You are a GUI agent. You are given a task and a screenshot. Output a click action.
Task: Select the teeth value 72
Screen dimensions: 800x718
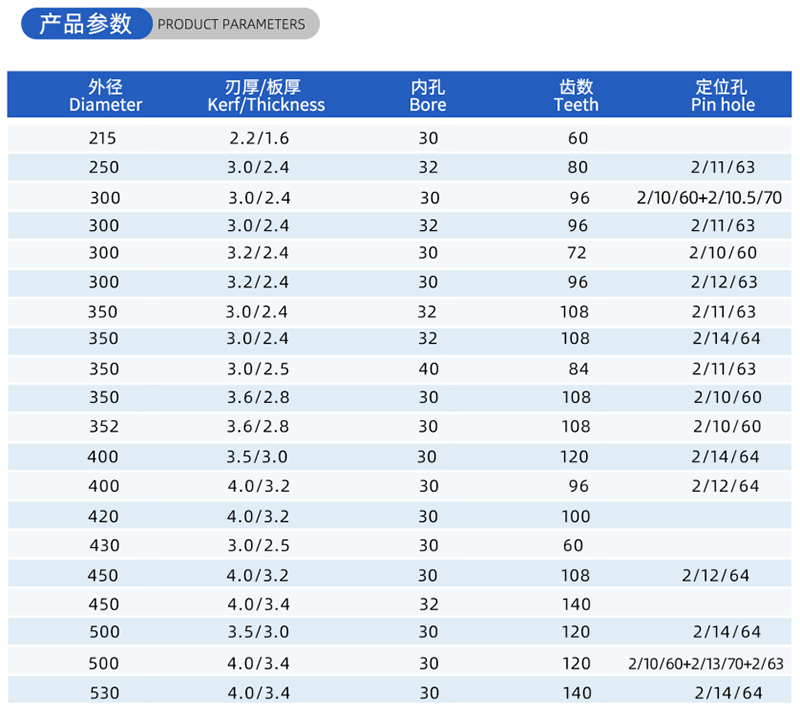576,253
